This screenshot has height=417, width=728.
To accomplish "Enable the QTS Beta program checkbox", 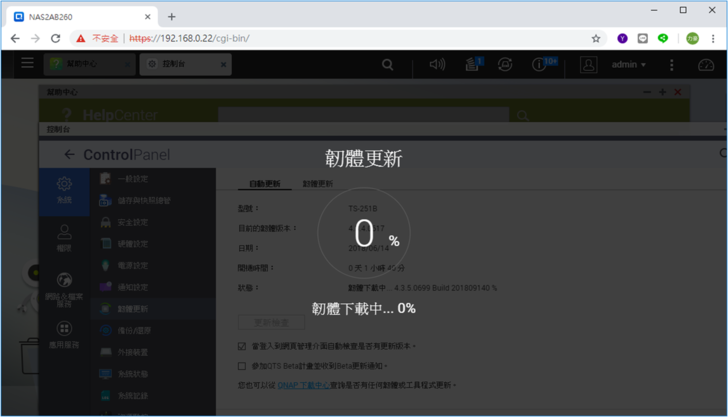I will [242, 366].
